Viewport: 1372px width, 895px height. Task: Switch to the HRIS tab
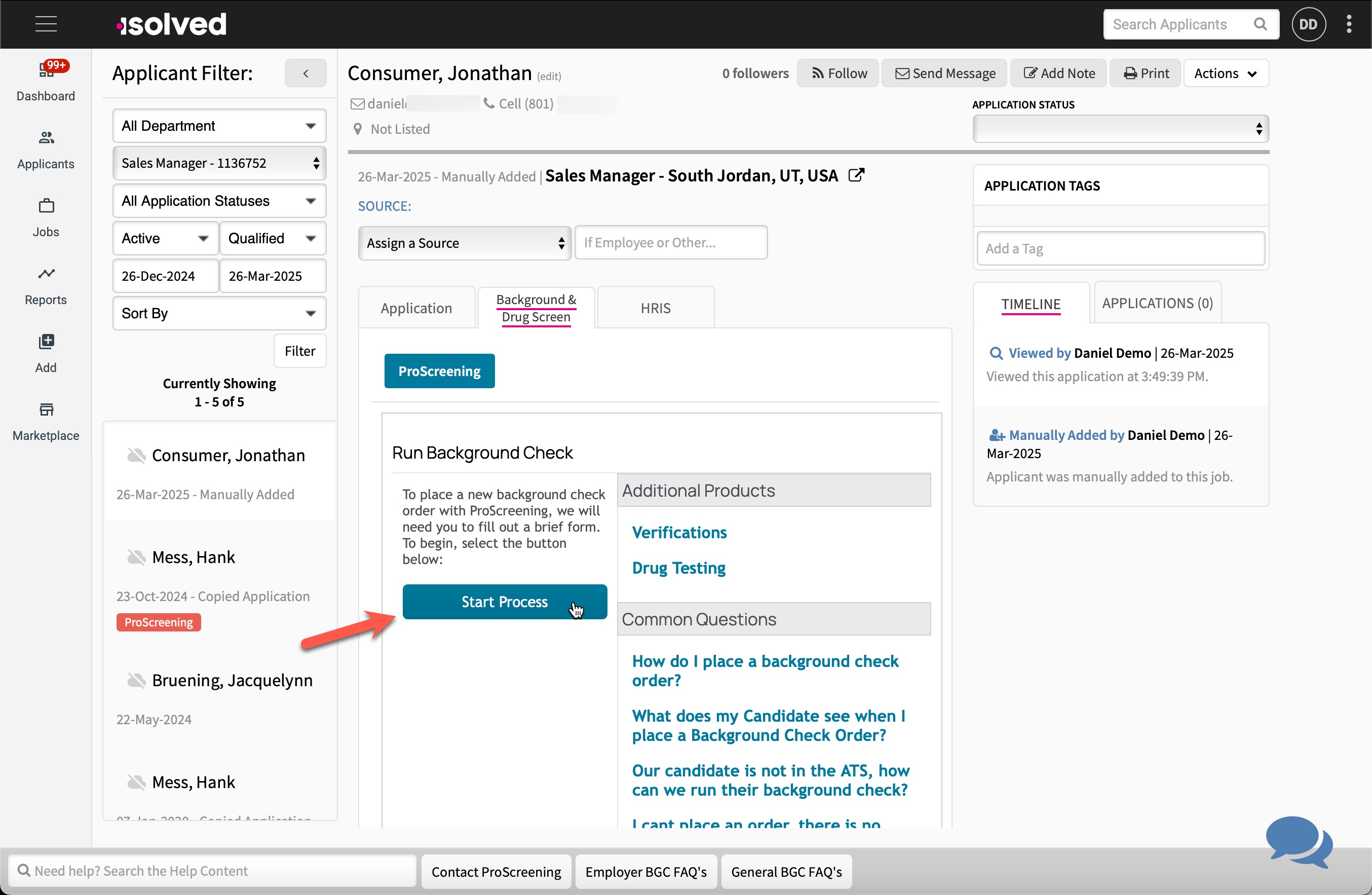(656, 308)
